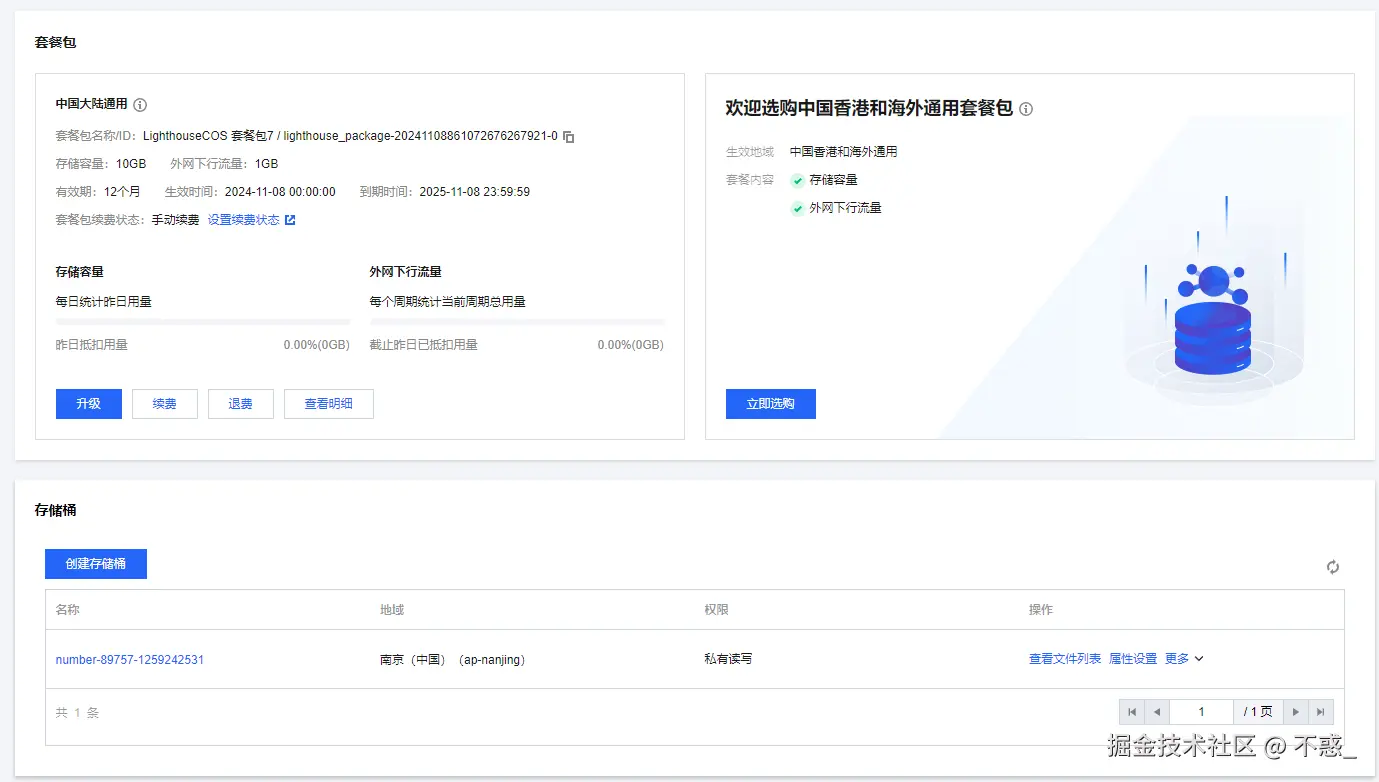This screenshot has height=782, width=1379.
Task: Open bucket number-89757-1259242531 details
Action: pos(130,659)
